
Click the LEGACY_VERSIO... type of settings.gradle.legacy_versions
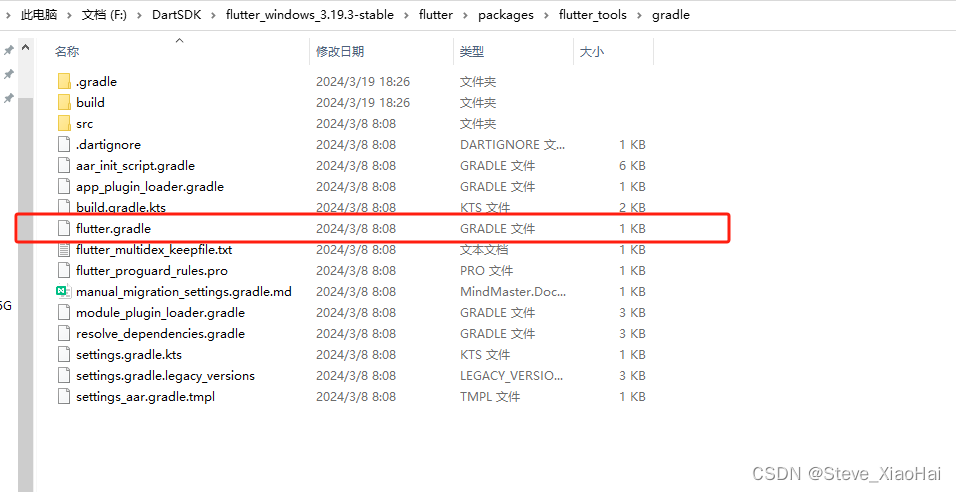tap(512, 376)
